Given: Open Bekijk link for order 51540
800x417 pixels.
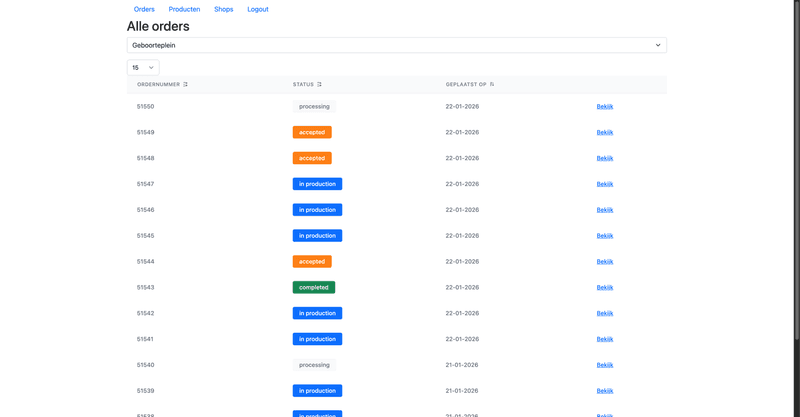Looking at the screenshot, I should pos(605,365).
